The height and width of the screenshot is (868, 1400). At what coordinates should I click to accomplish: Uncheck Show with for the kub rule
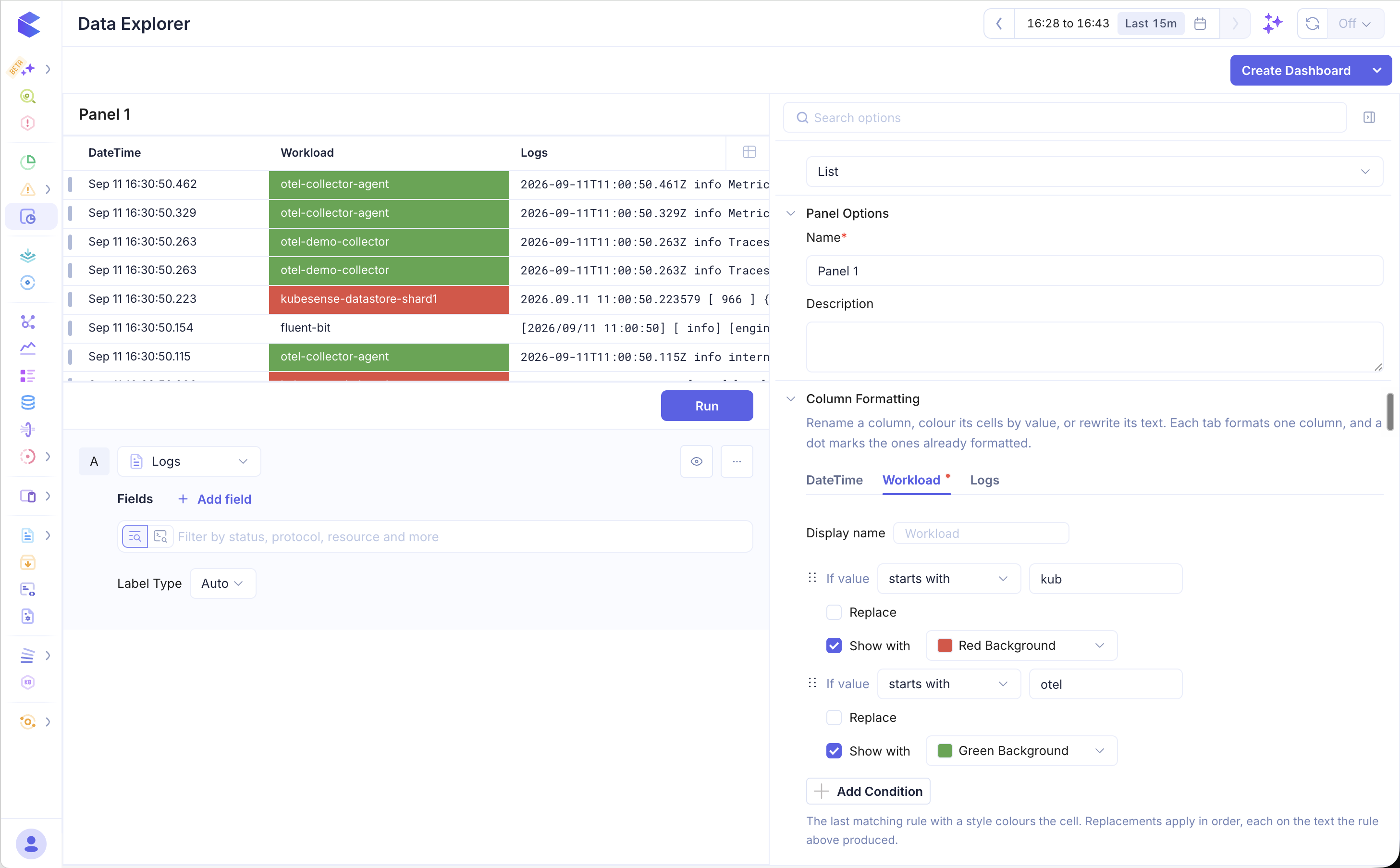(834, 646)
